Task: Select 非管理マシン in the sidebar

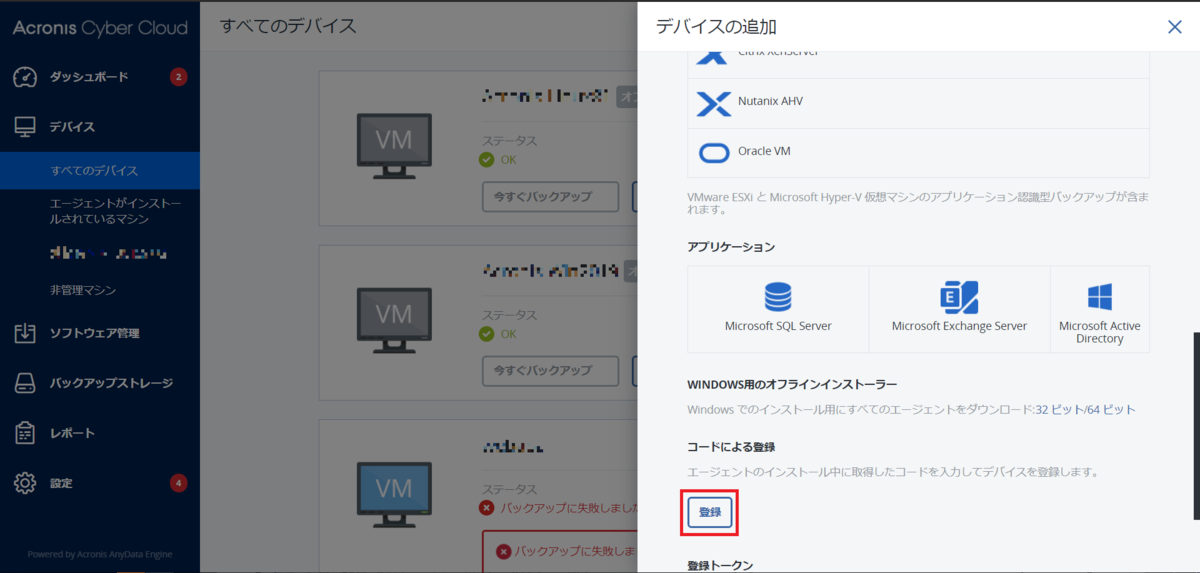Action: [83, 291]
